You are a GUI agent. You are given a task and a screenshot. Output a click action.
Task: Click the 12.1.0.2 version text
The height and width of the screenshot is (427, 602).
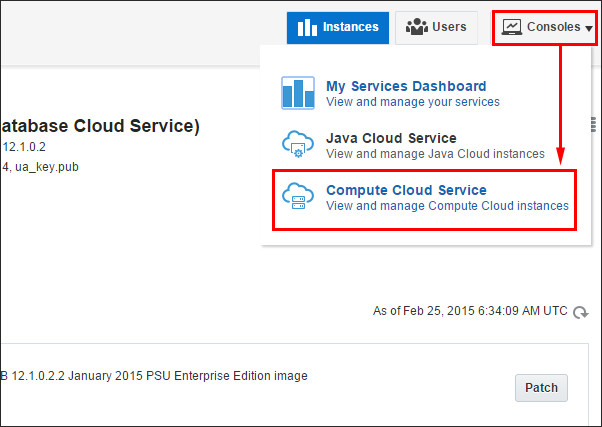click(24, 147)
